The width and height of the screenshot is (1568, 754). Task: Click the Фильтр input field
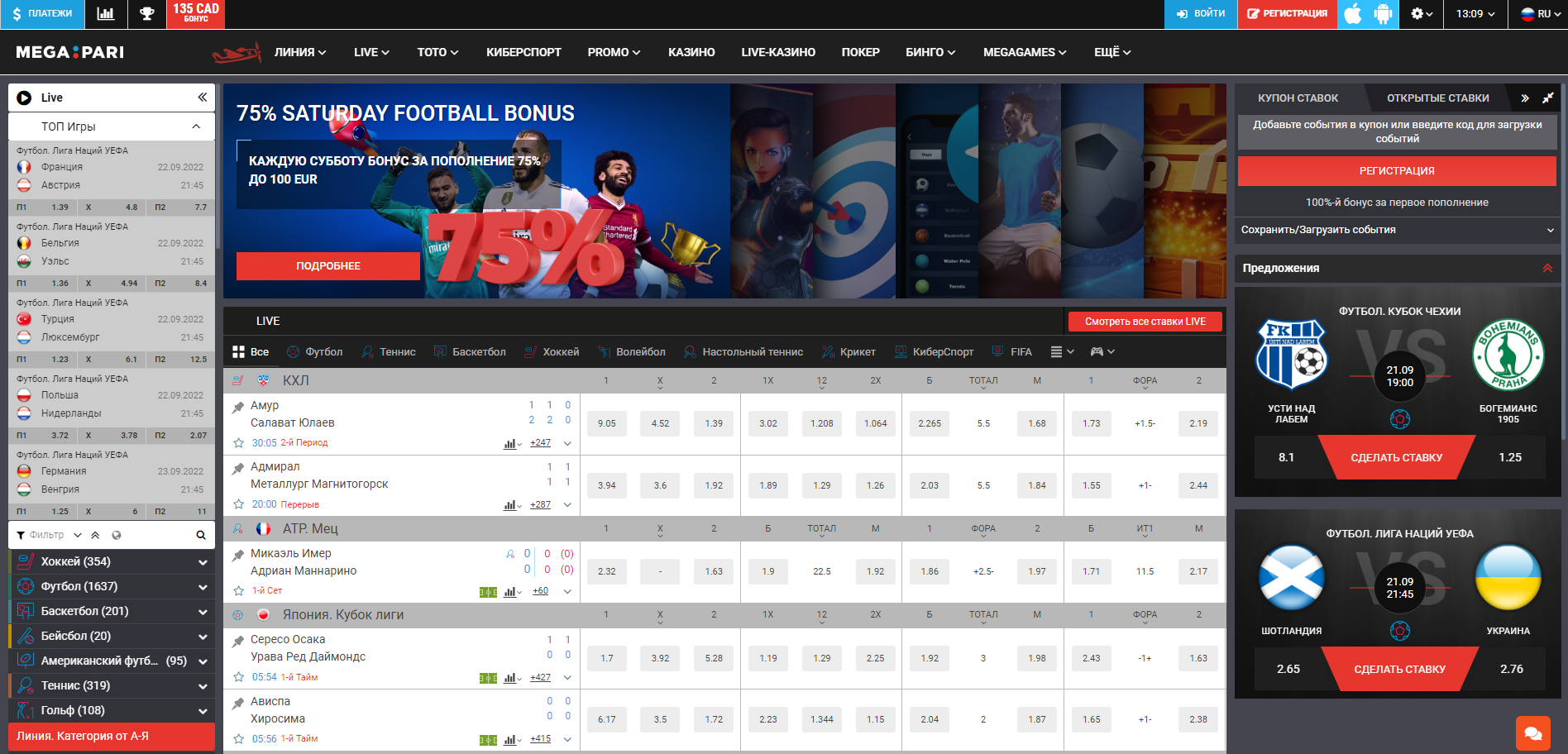[46, 535]
